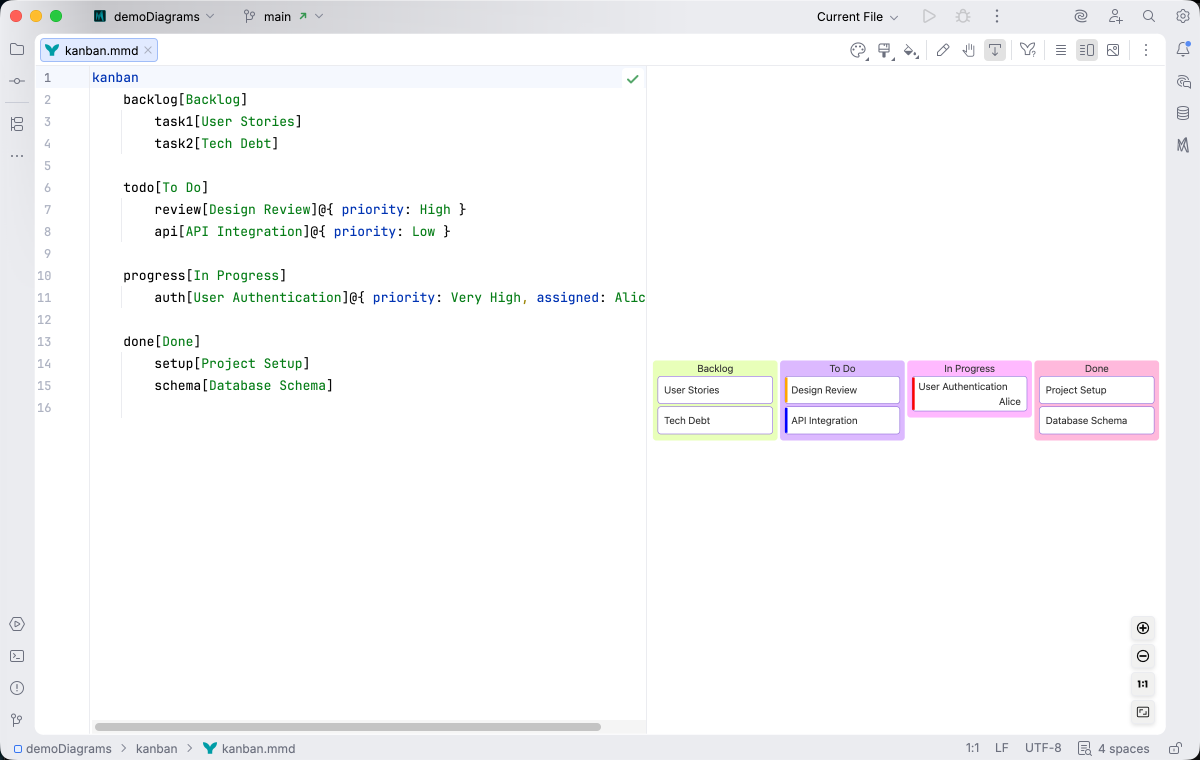The image size is (1200, 760).
Task: Open the Code With Me add-user icon
Action: tap(1115, 17)
